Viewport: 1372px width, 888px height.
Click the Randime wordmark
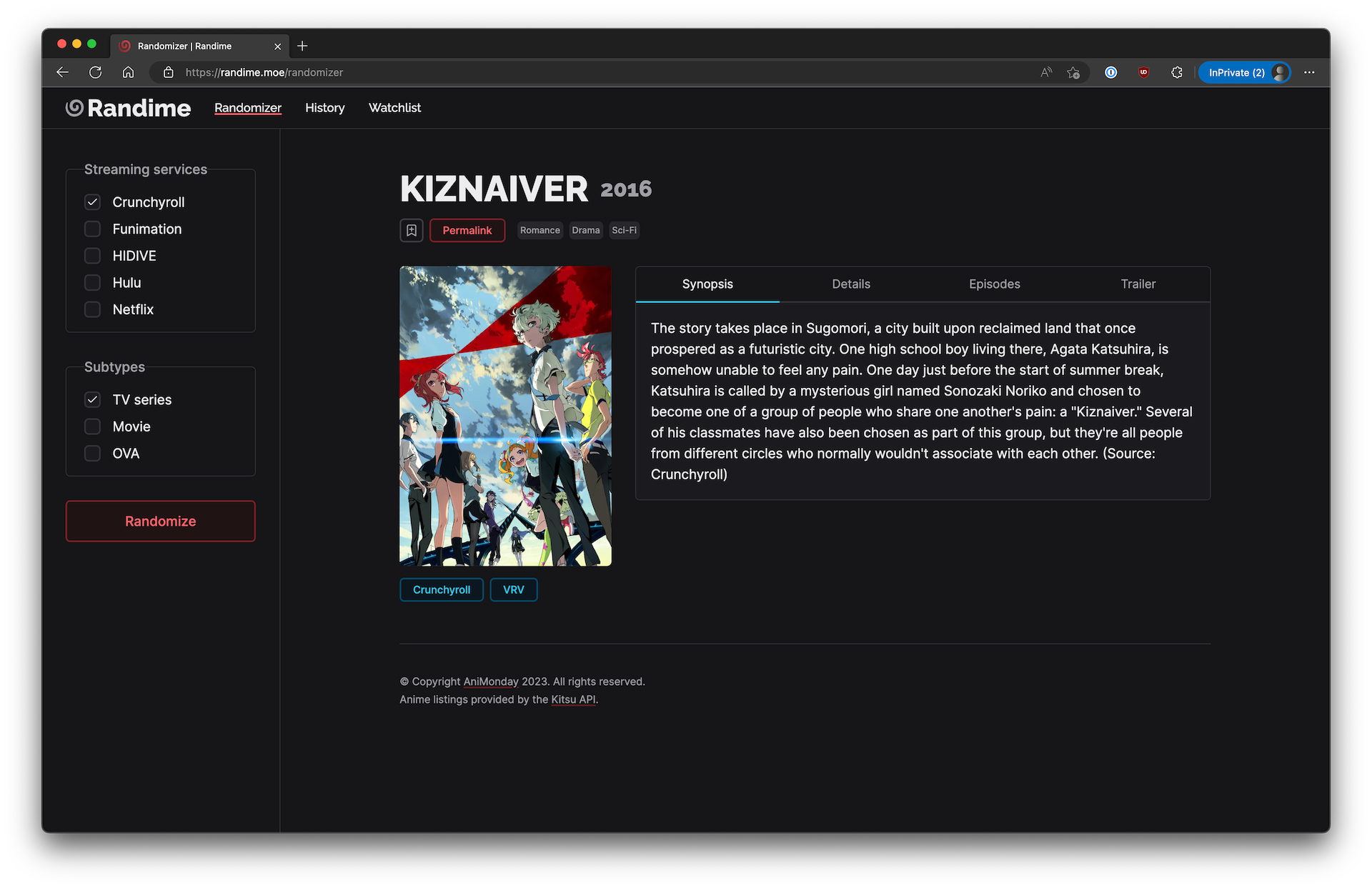[x=139, y=108]
